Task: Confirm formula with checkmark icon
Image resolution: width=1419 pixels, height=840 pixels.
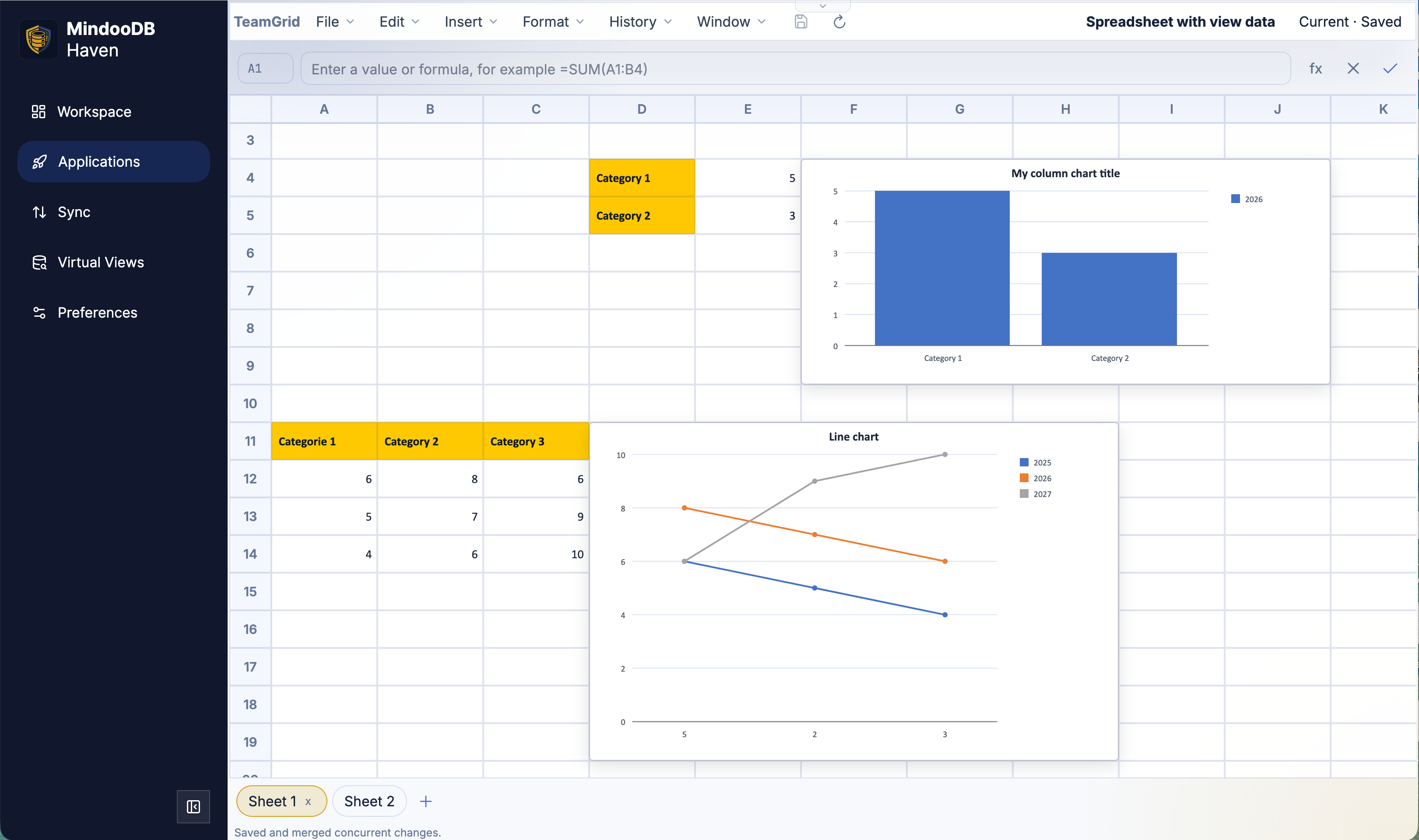Action: click(x=1390, y=69)
